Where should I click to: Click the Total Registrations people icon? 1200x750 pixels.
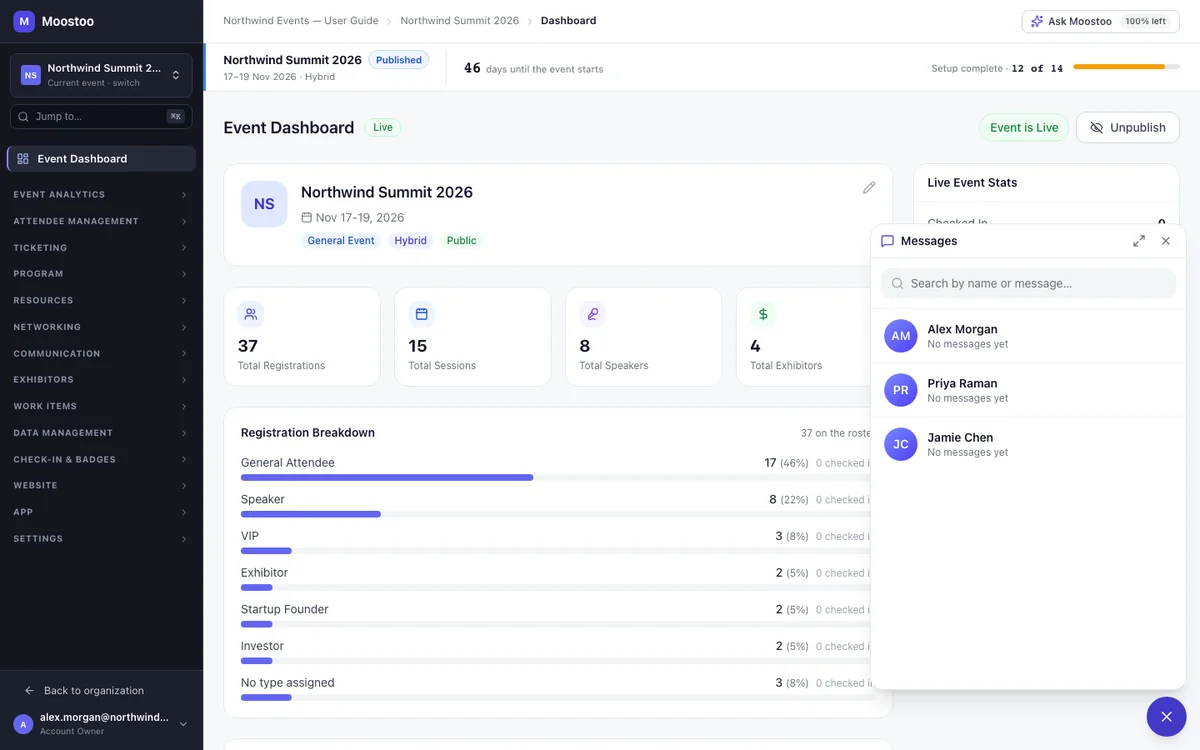click(251, 314)
